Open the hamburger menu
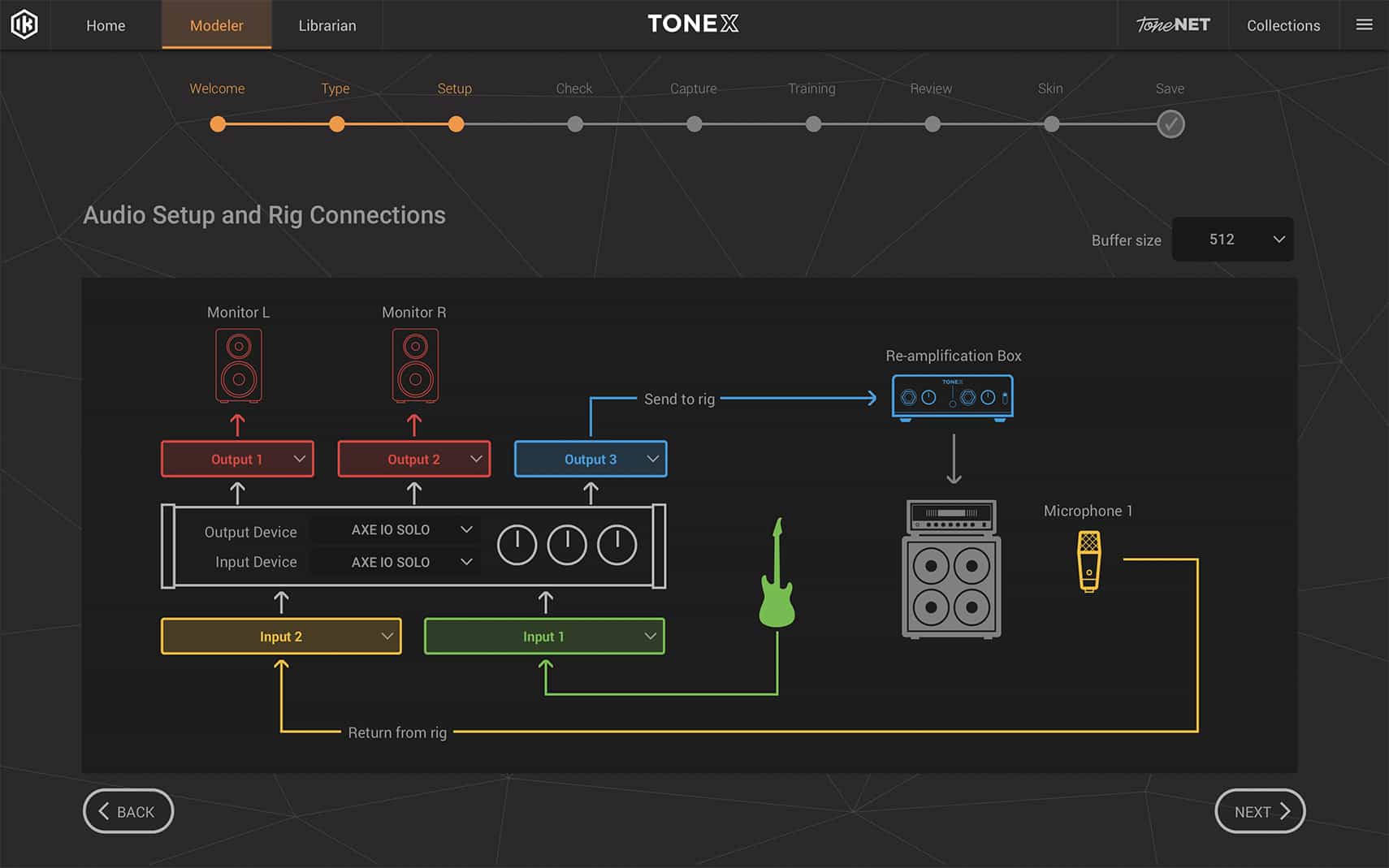The height and width of the screenshot is (868, 1389). pyautogui.click(x=1364, y=24)
